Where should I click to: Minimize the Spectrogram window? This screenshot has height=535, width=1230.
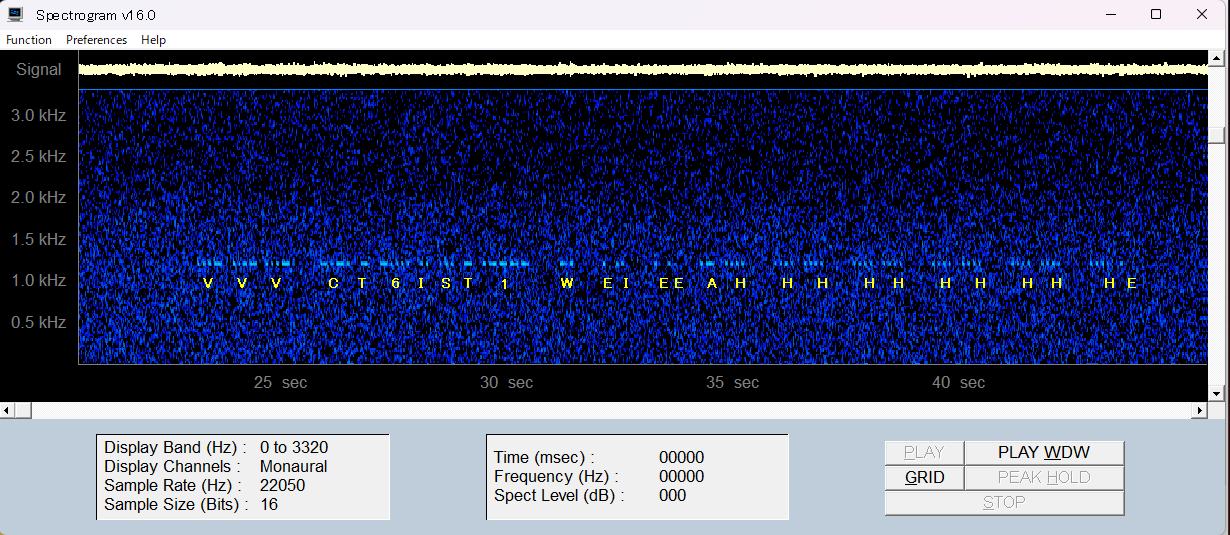(1110, 15)
